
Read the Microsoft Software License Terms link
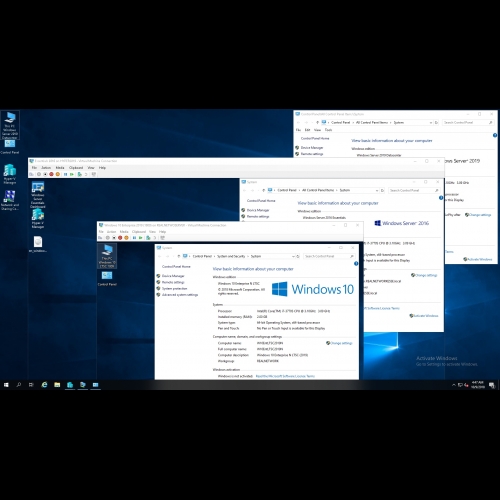click(x=285, y=376)
